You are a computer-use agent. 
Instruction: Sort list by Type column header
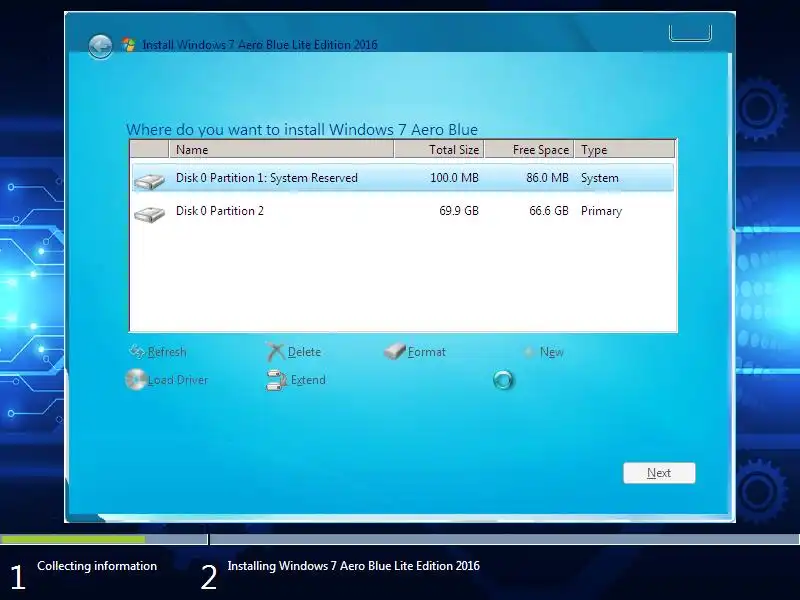(x=624, y=149)
